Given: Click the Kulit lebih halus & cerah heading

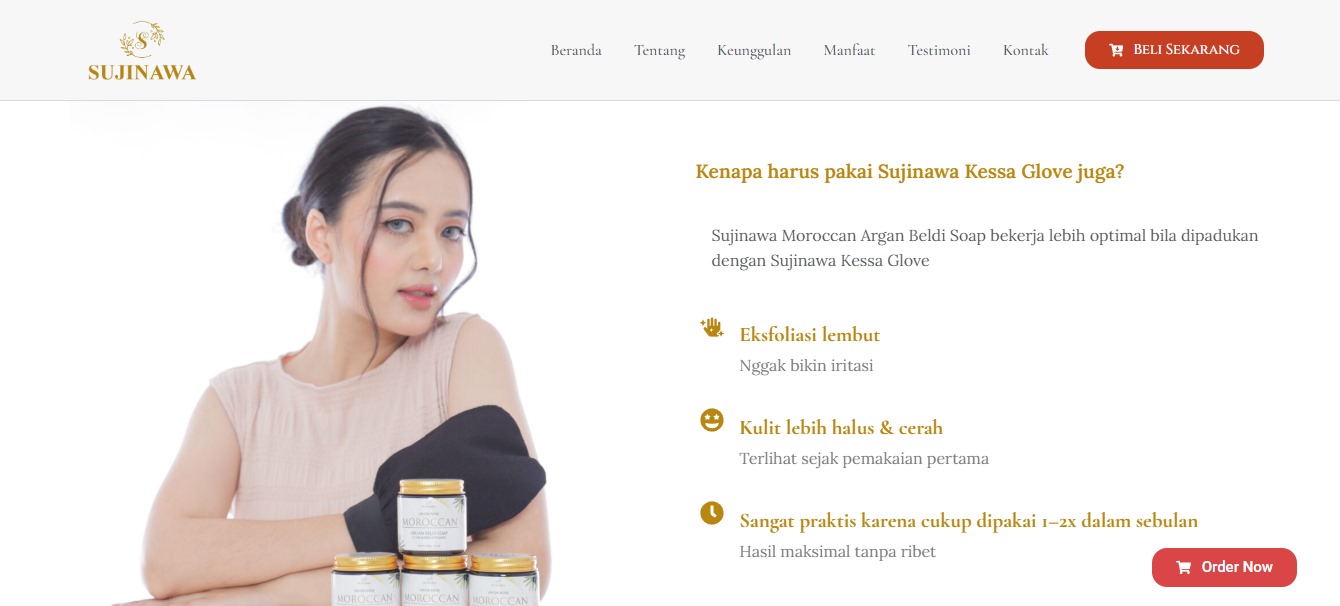Looking at the screenshot, I should coord(841,427).
